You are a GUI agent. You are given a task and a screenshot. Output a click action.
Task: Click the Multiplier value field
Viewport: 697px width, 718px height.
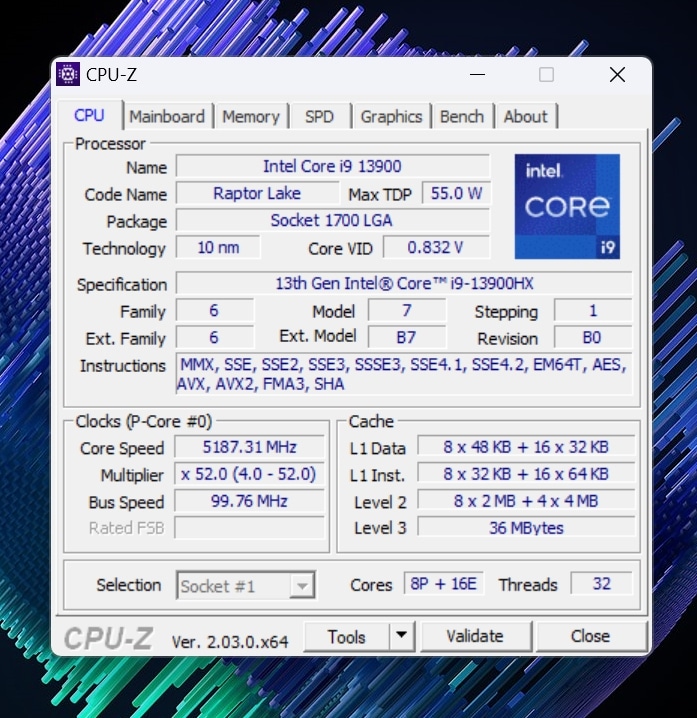[249, 474]
